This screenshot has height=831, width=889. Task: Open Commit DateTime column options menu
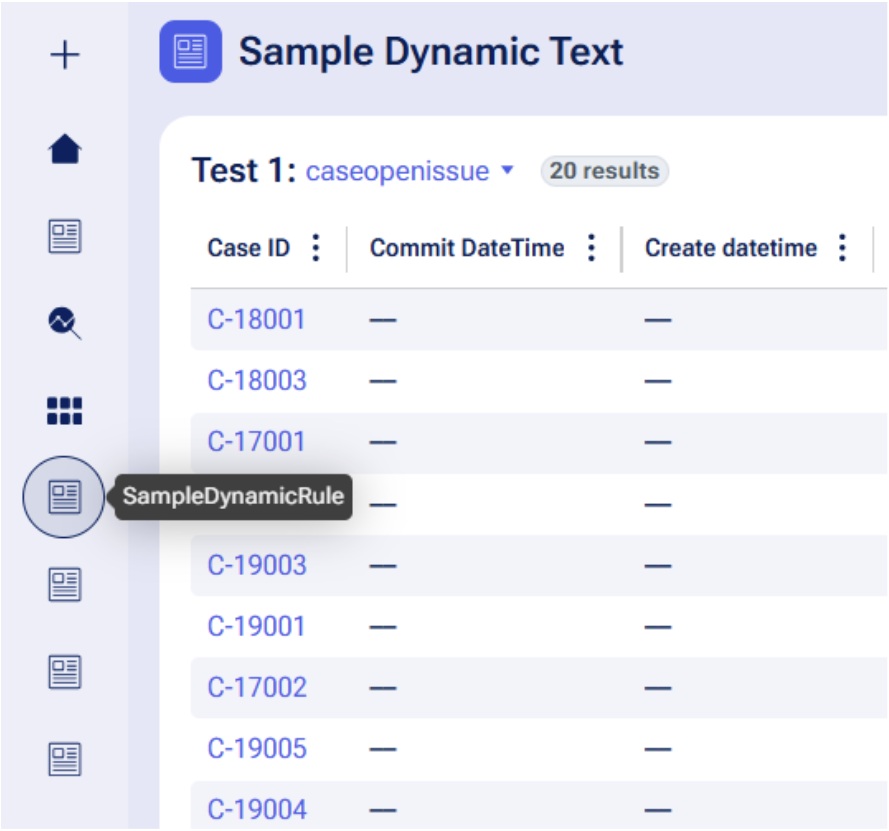(591, 248)
